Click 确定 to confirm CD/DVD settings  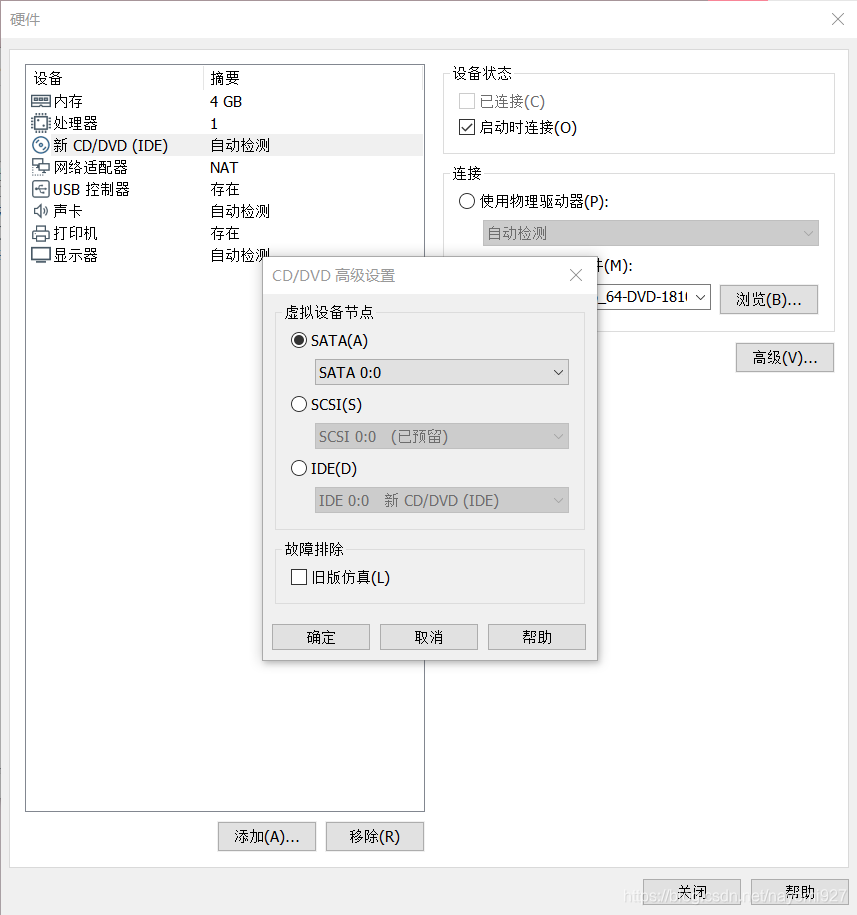320,637
